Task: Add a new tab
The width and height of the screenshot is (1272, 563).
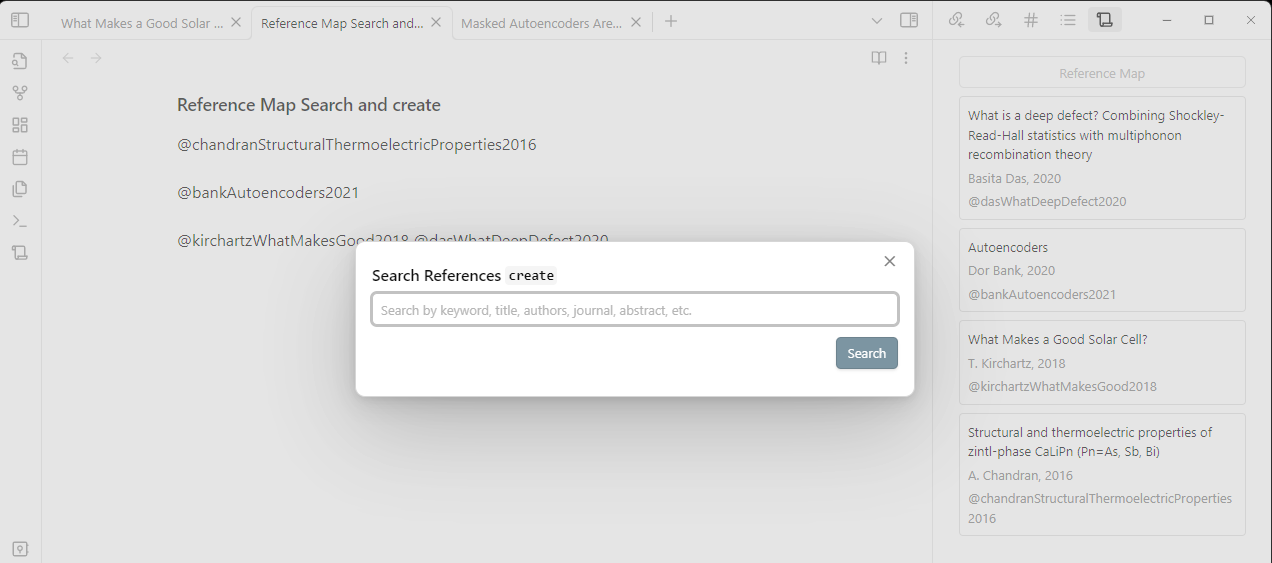Action: pos(671,21)
